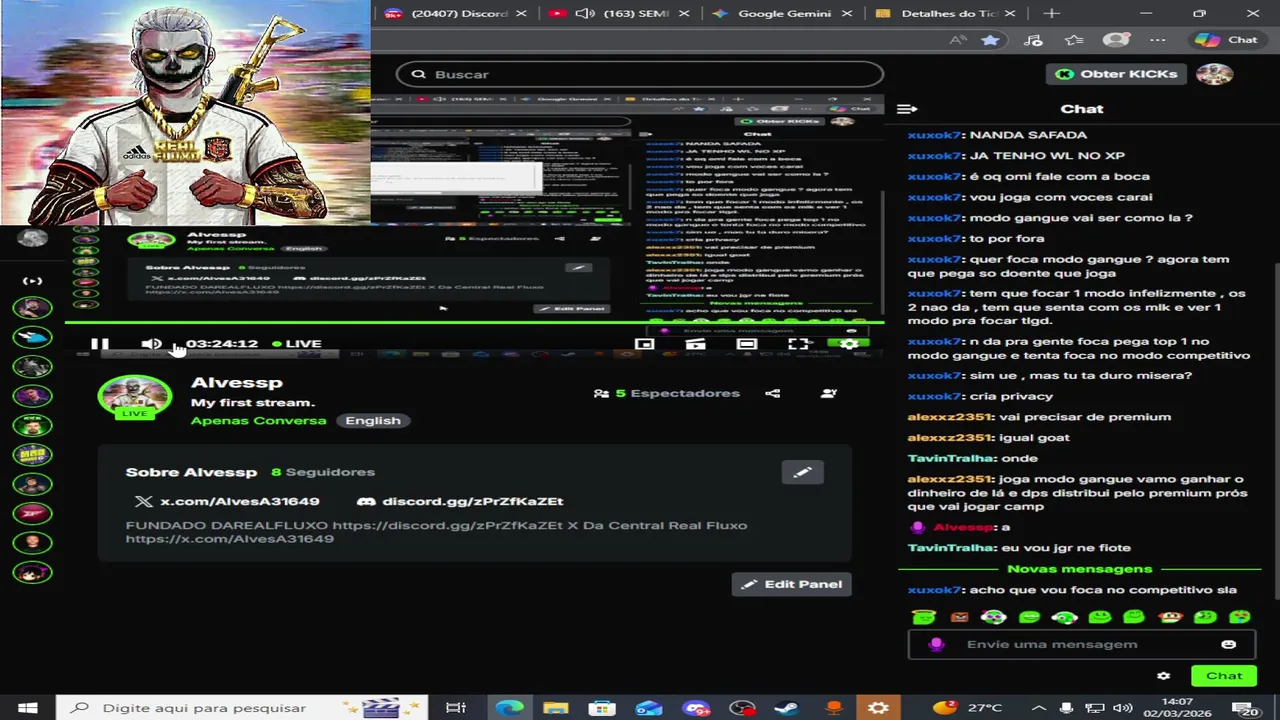Viewport: 1280px width, 720px height.
Task: Click the English language tag
Action: tap(373, 420)
